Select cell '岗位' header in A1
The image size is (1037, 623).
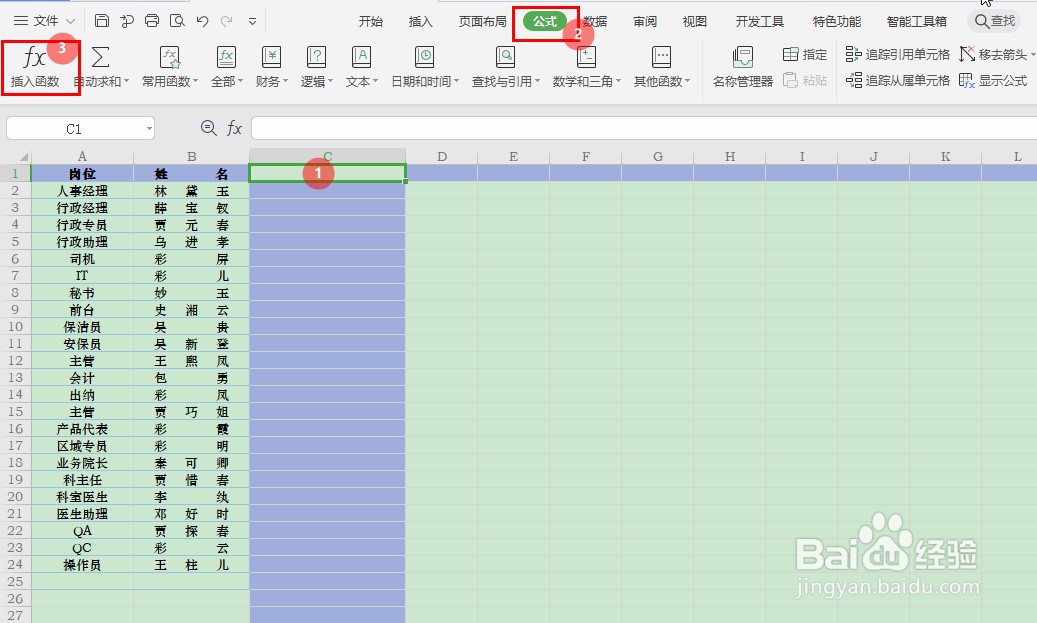tap(82, 174)
